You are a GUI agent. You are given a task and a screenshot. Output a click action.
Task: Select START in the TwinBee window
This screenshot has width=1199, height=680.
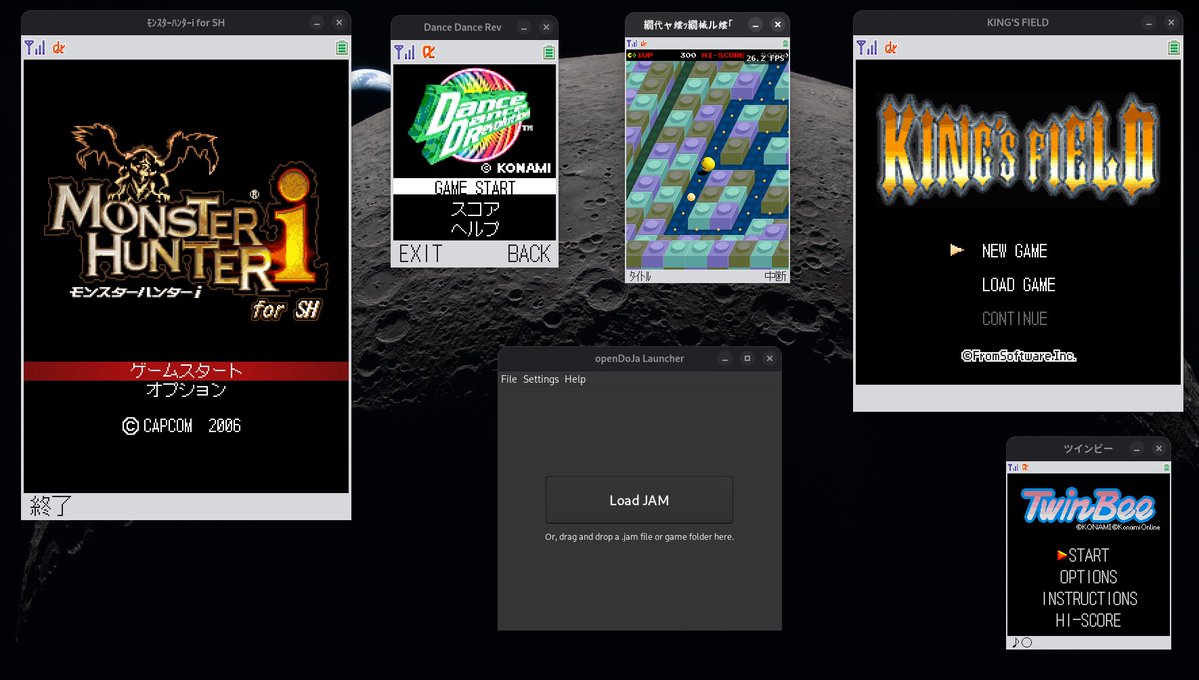[1088, 555]
